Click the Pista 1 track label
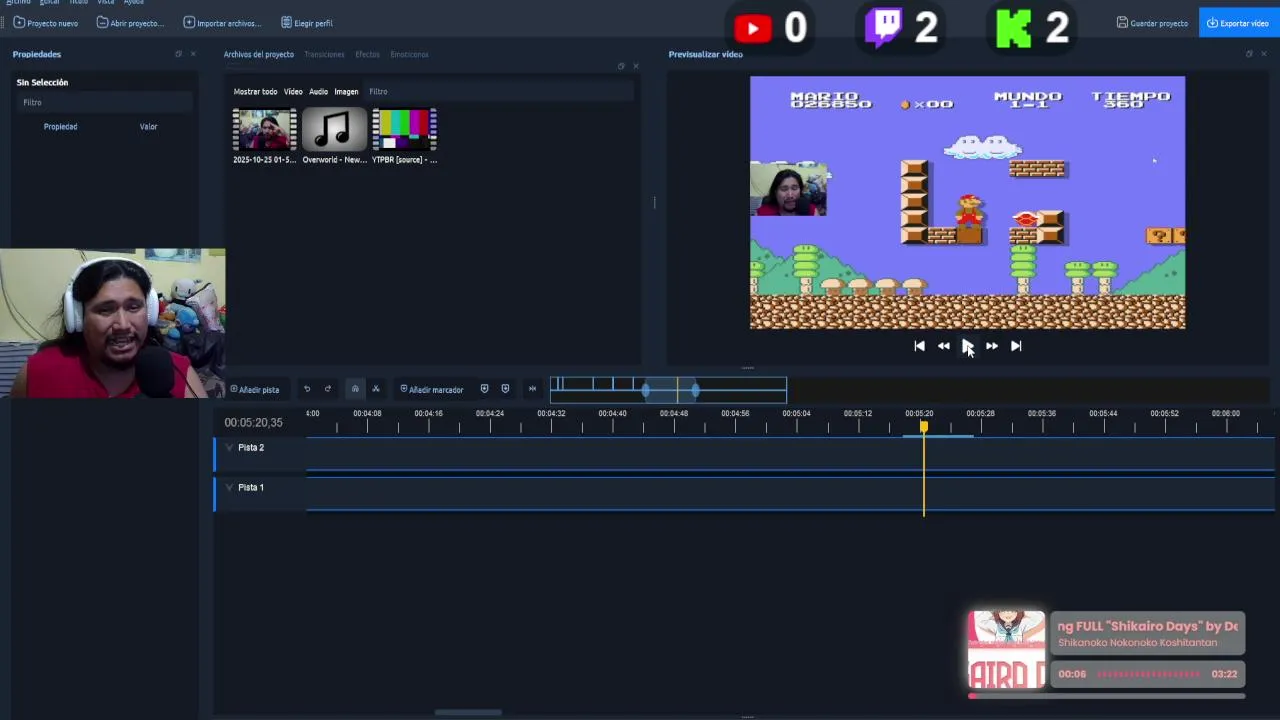Viewport: 1280px width, 720px height. point(251,487)
